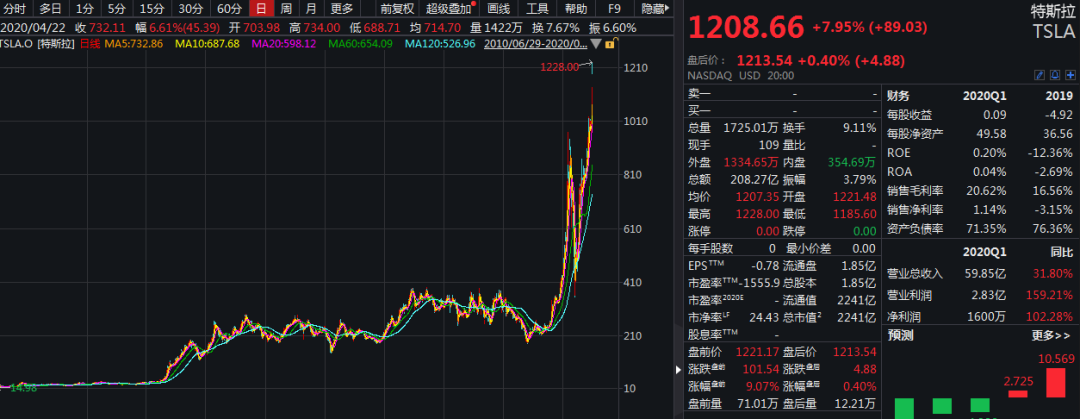Viewport: 1080px width, 419px height.
Task: Click the pencil edit note icon
Action: [x=1040, y=76]
